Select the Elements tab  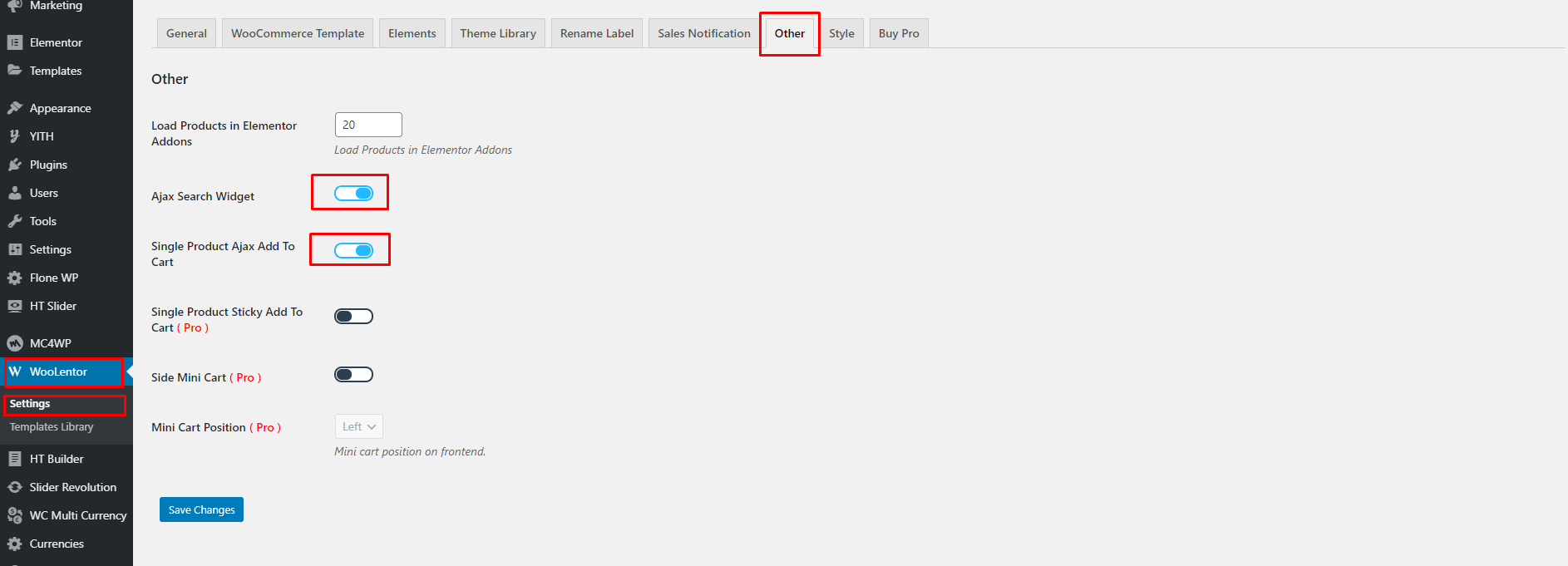point(412,33)
